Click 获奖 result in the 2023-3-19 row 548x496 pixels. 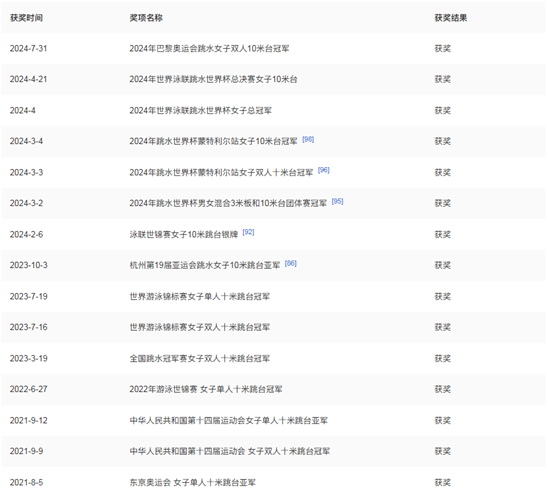tap(442, 358)
